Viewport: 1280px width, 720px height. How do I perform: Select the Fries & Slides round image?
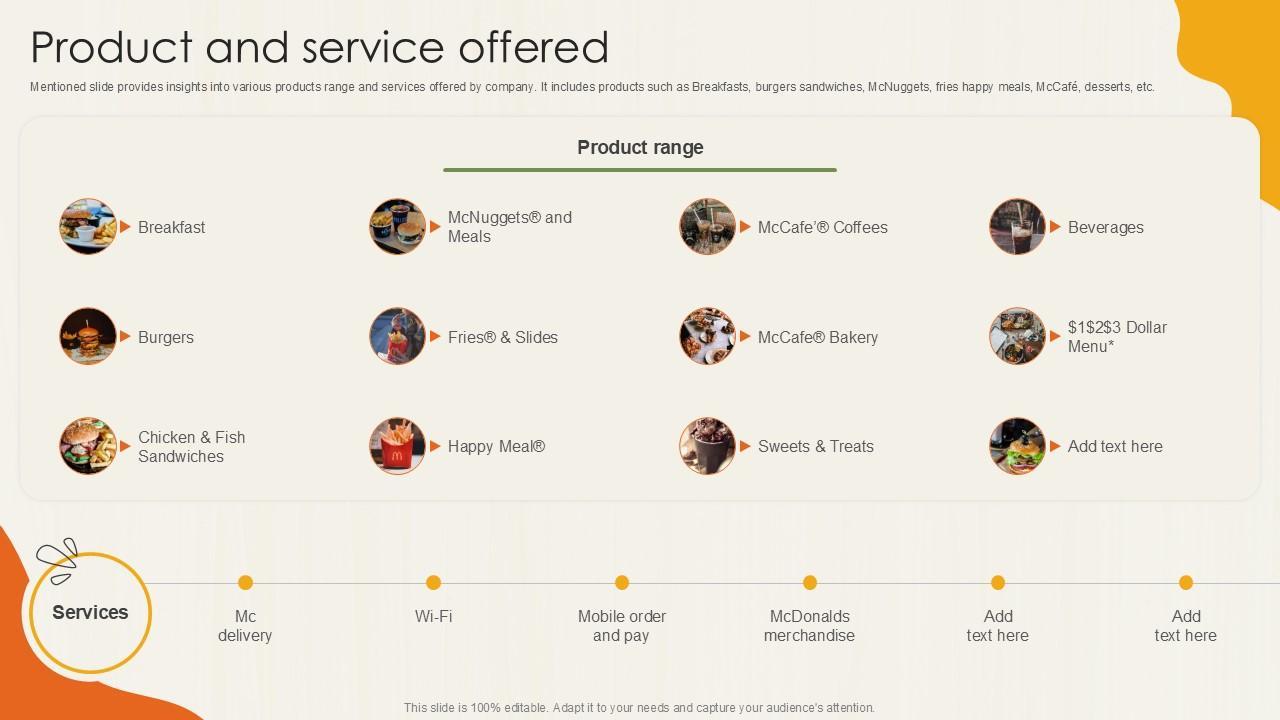tap(398, 336)
